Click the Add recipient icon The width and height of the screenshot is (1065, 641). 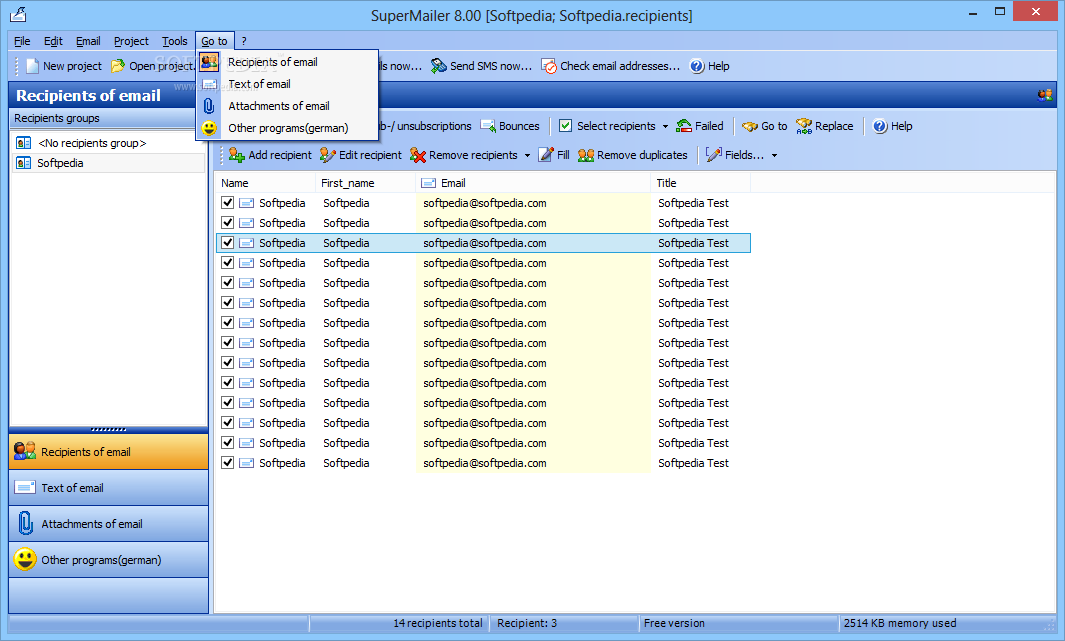click(236, 155)
